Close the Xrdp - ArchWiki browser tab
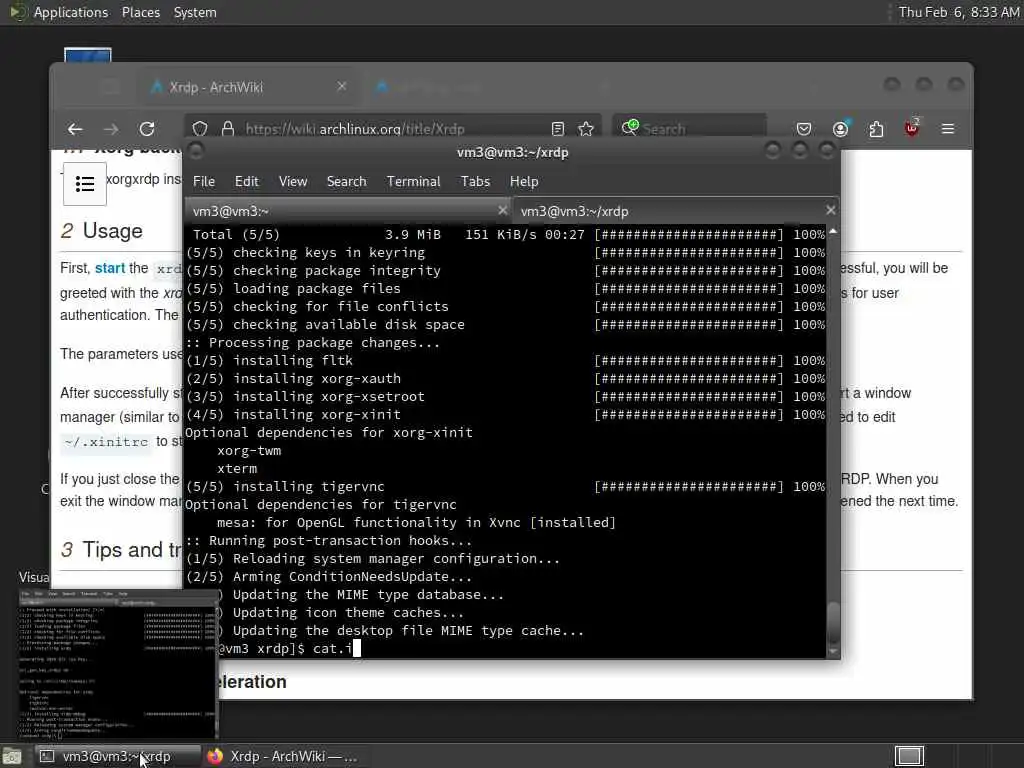 pos(342,86)
